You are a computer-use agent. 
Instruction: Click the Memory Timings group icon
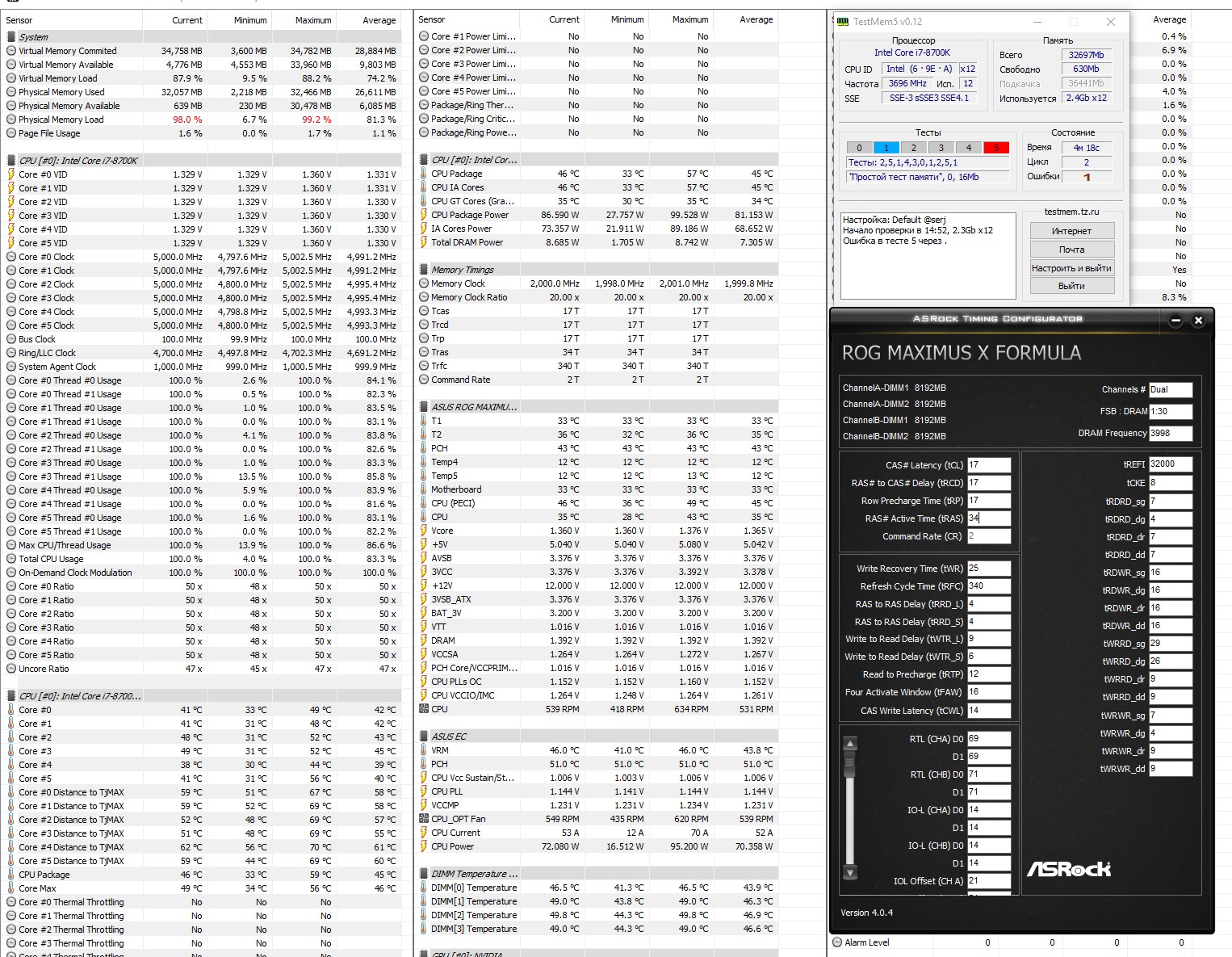pyautogui.click(x=424, y=270)
